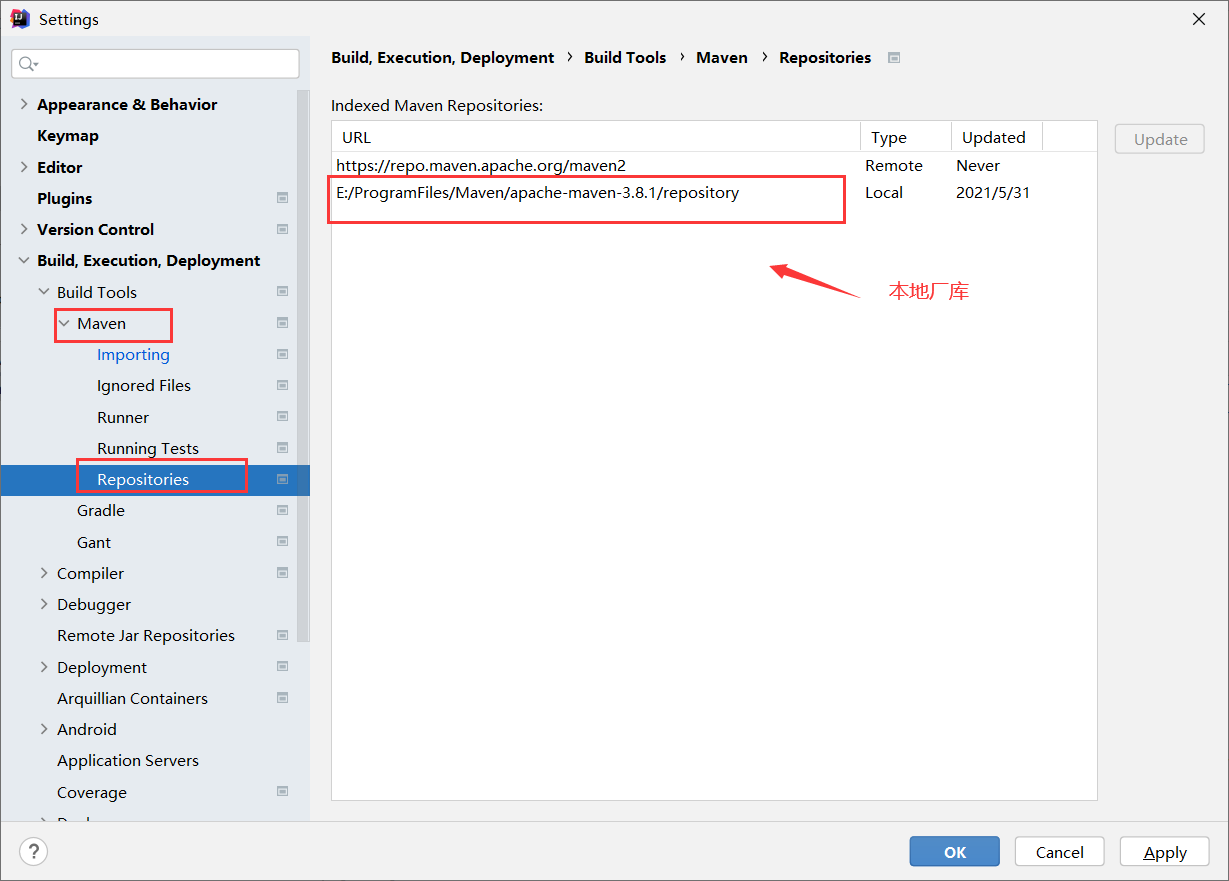This screenshot has height=881, width=1229.
Task: Click the project-level icon beside Gant
Action: click(282, 542)
